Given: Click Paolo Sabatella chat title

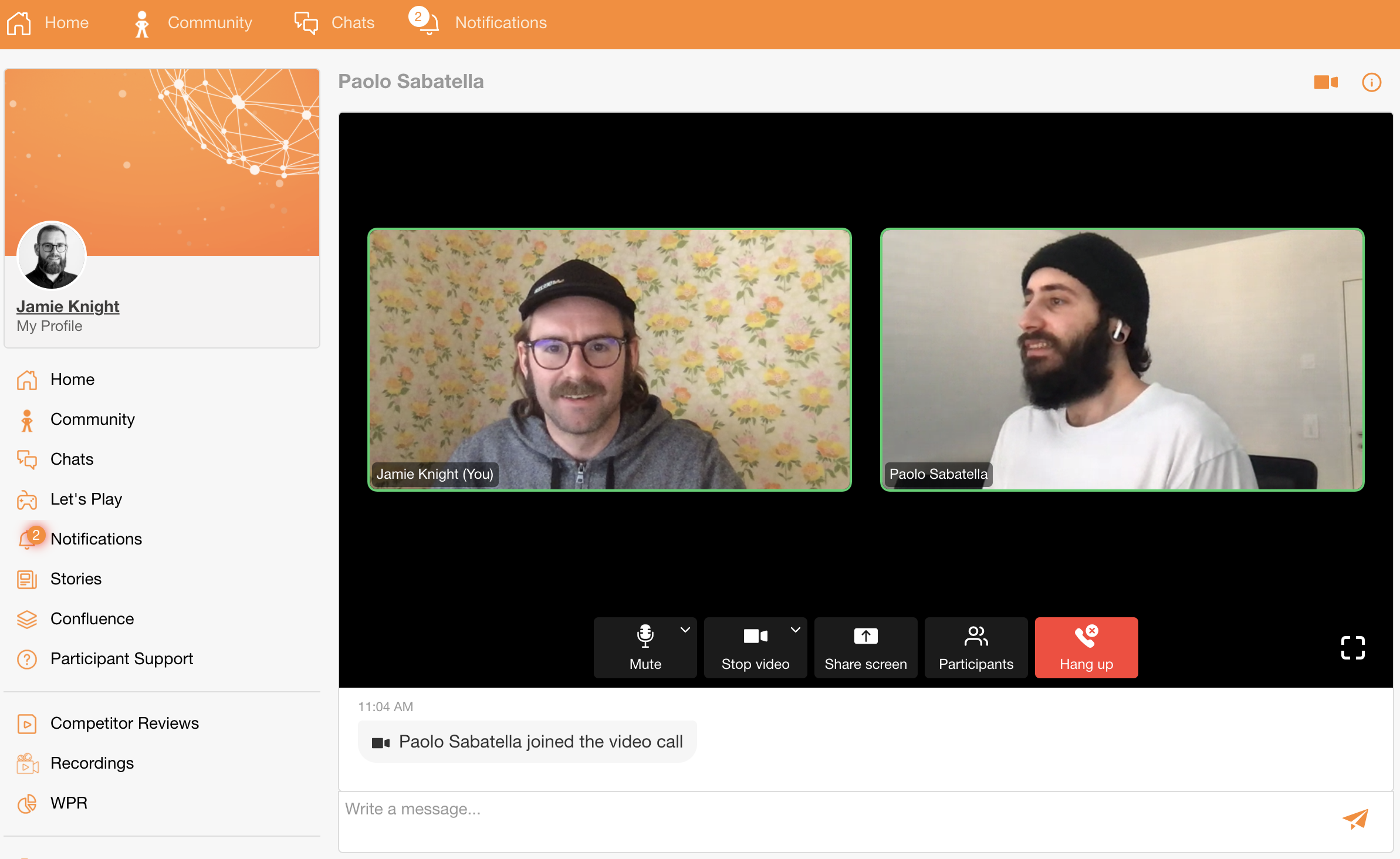Looking at the screenshot, I should pyautogui.click(x=411, y=82).
